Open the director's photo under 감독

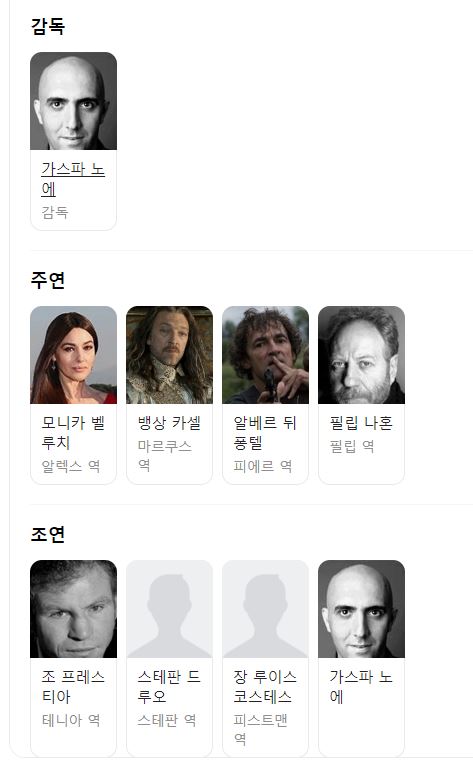click(73, 101)
